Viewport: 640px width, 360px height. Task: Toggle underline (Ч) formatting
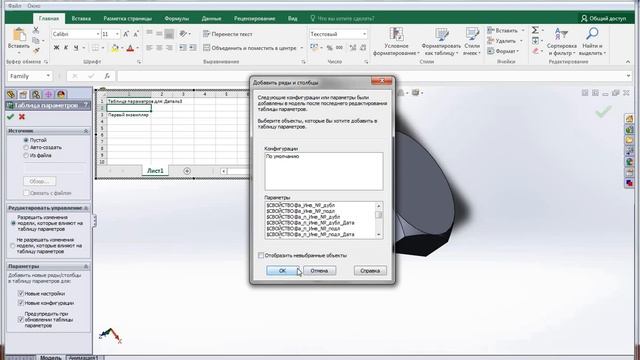(76, 48)
